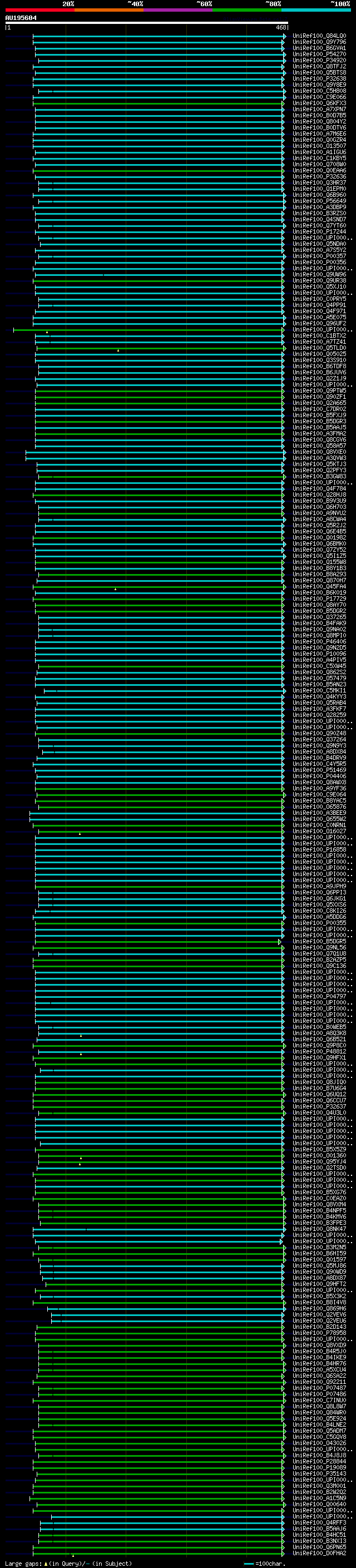Click the cyan alignment bar for UniRef100_Q84LQ0
Viewport: 356px width, 1568px height.
click(x=159, y=36)
